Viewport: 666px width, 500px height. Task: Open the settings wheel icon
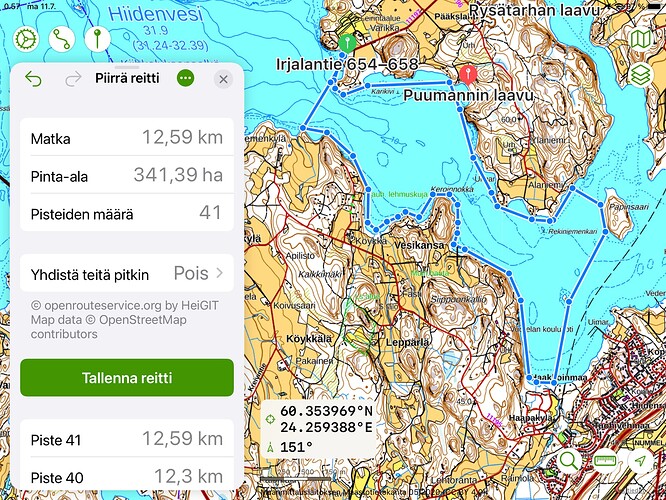(26, 39)
